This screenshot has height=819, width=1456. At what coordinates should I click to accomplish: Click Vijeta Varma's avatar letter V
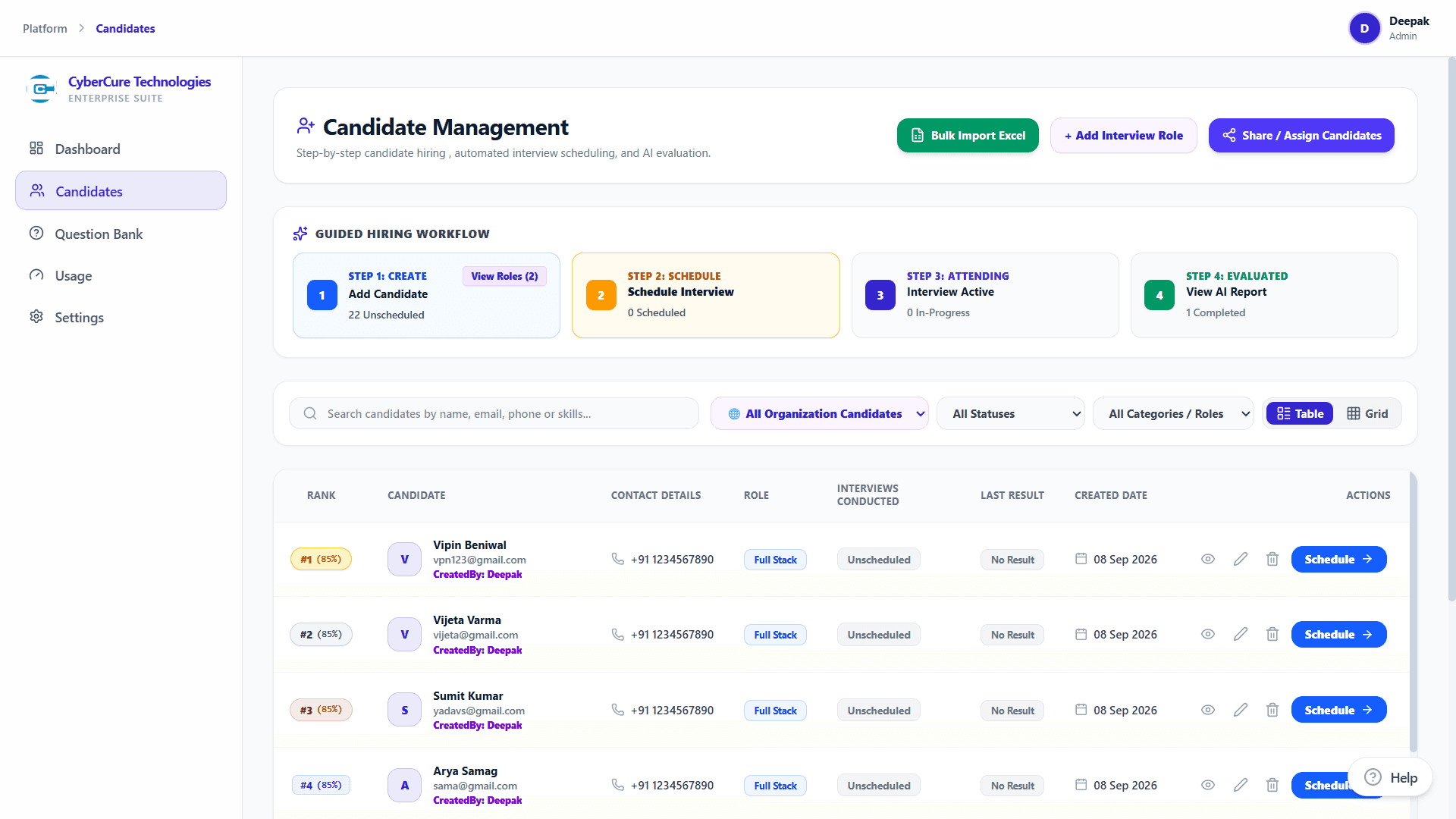pyautogui.click(x=404, y=634)
